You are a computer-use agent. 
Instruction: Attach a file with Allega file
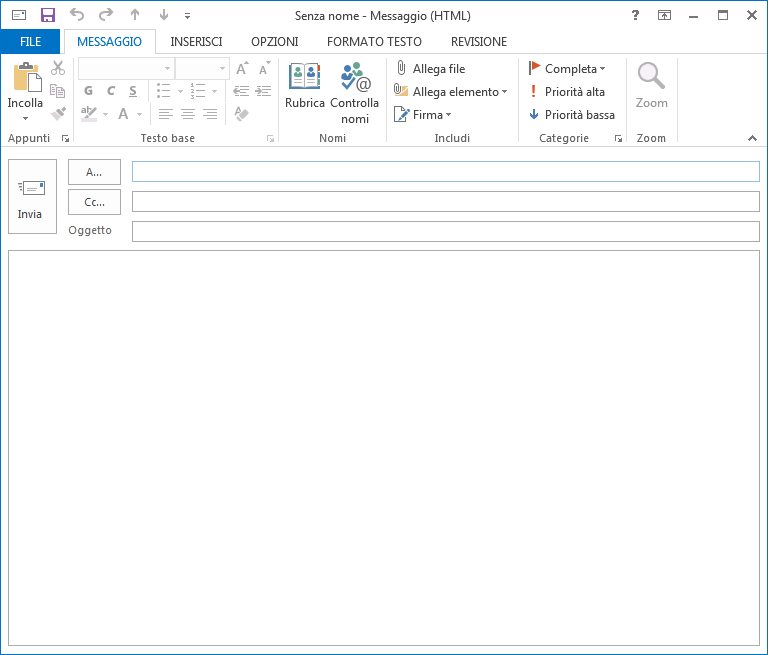(x=430, y=69)
